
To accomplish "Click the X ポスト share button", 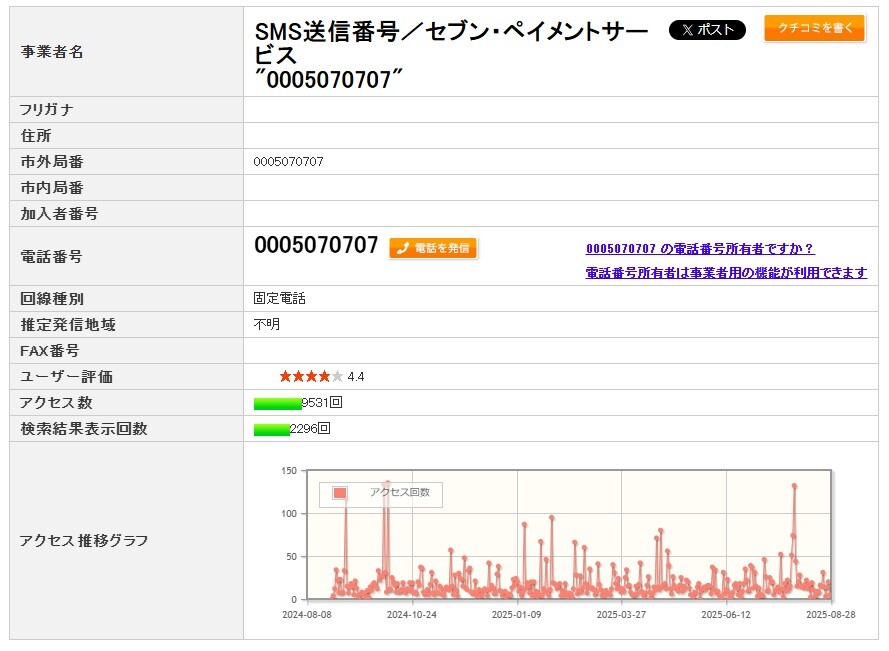I will click(707, 29).
